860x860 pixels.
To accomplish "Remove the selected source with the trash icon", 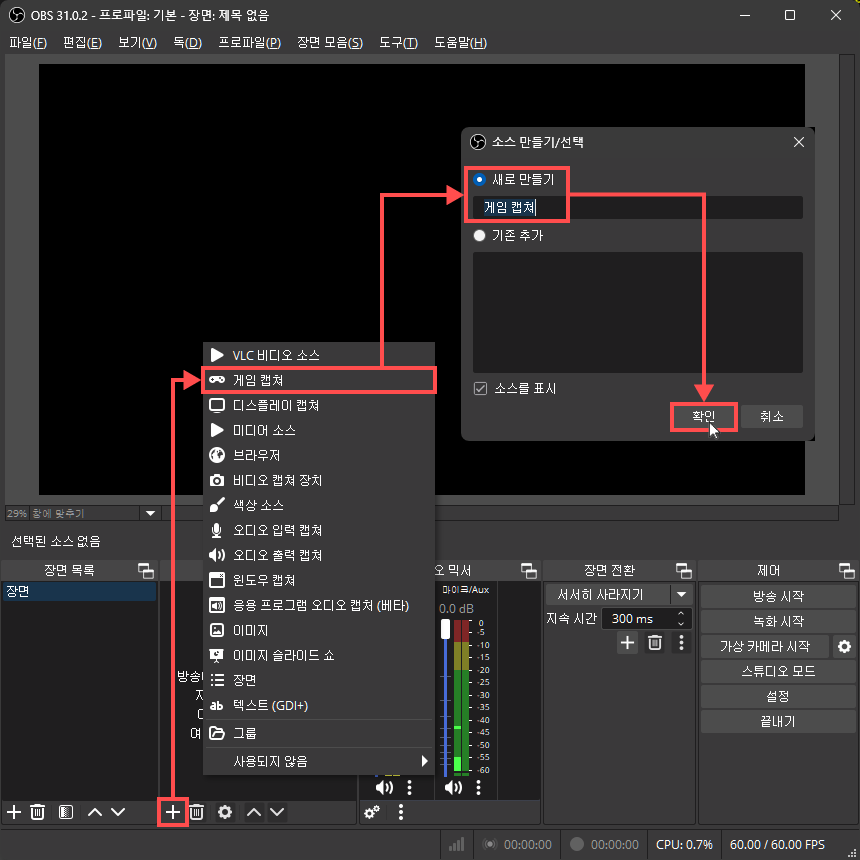I will pyautogui.click(x=197, y=812).
